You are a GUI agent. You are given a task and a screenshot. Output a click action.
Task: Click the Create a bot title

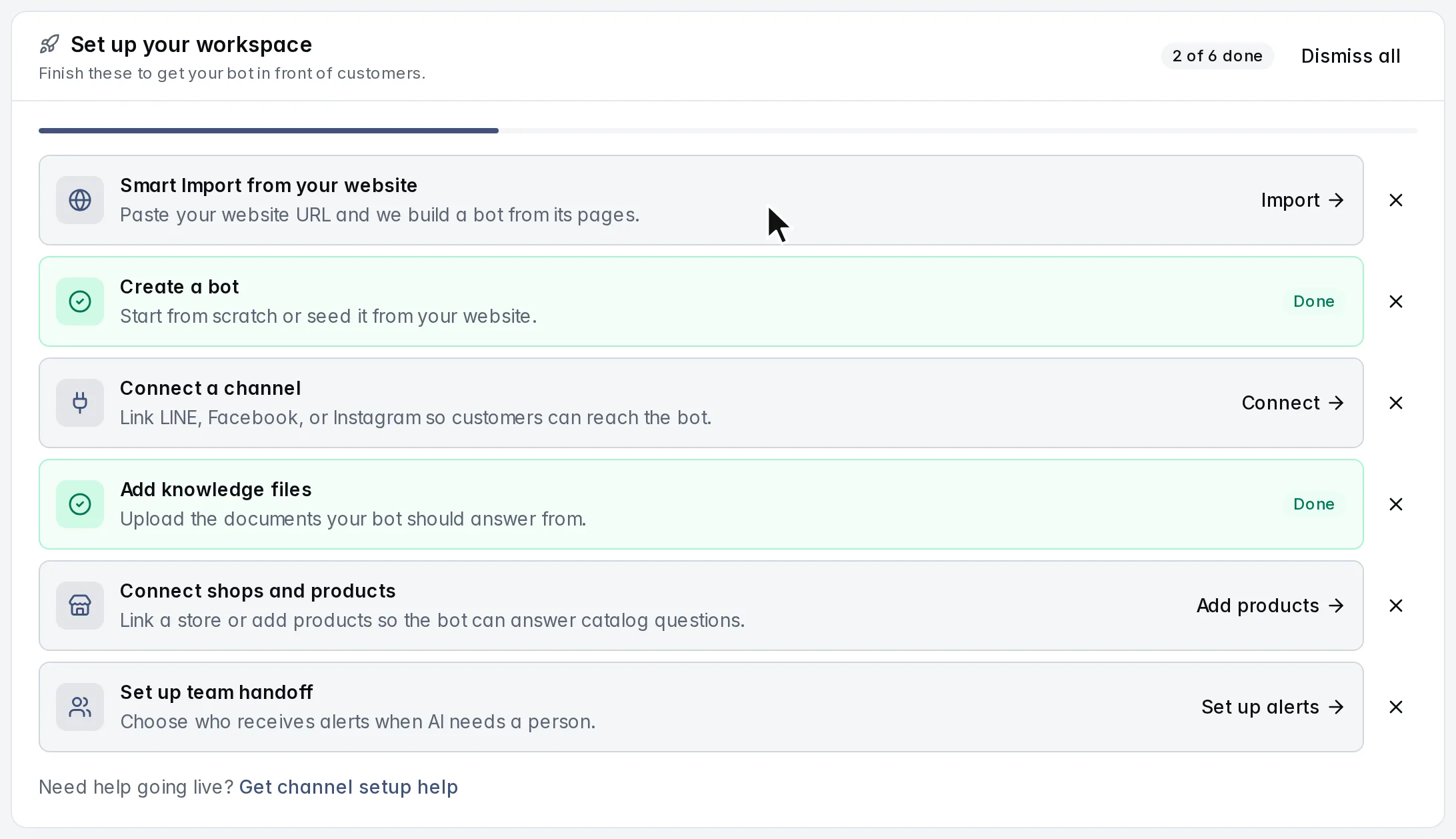(x=179, y=287)
